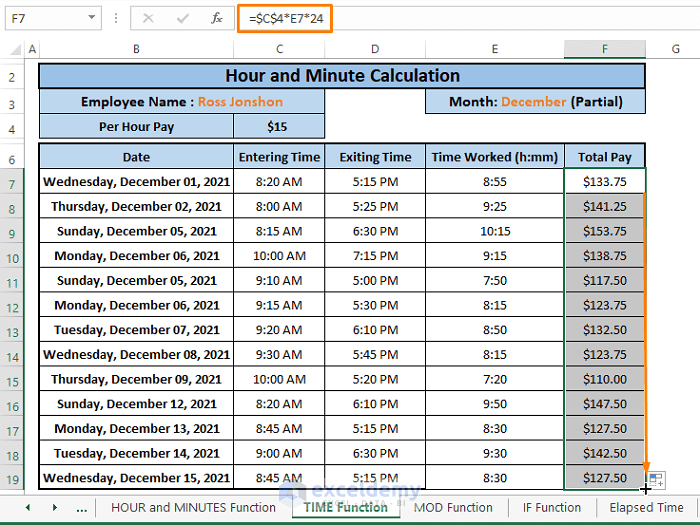Click the Total Pay heading cell
The image size is (700, 525).
coord(604,157)
